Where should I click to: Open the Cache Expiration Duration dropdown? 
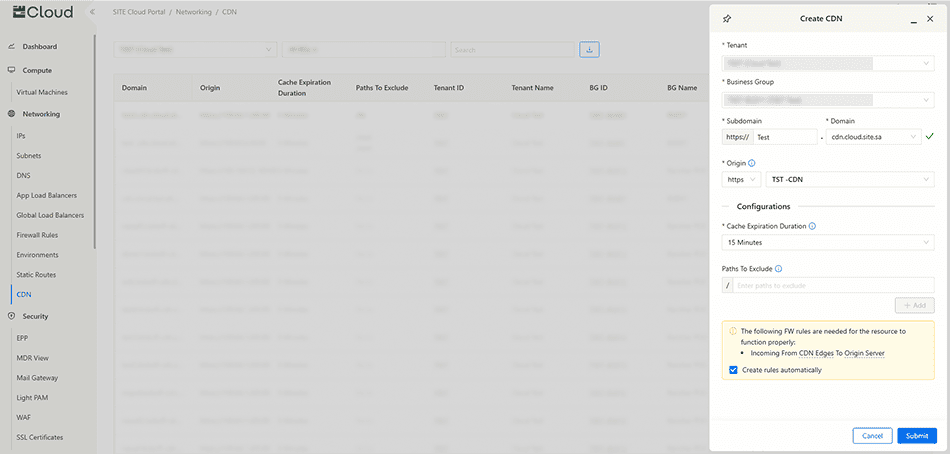click(x=827, y=243)
